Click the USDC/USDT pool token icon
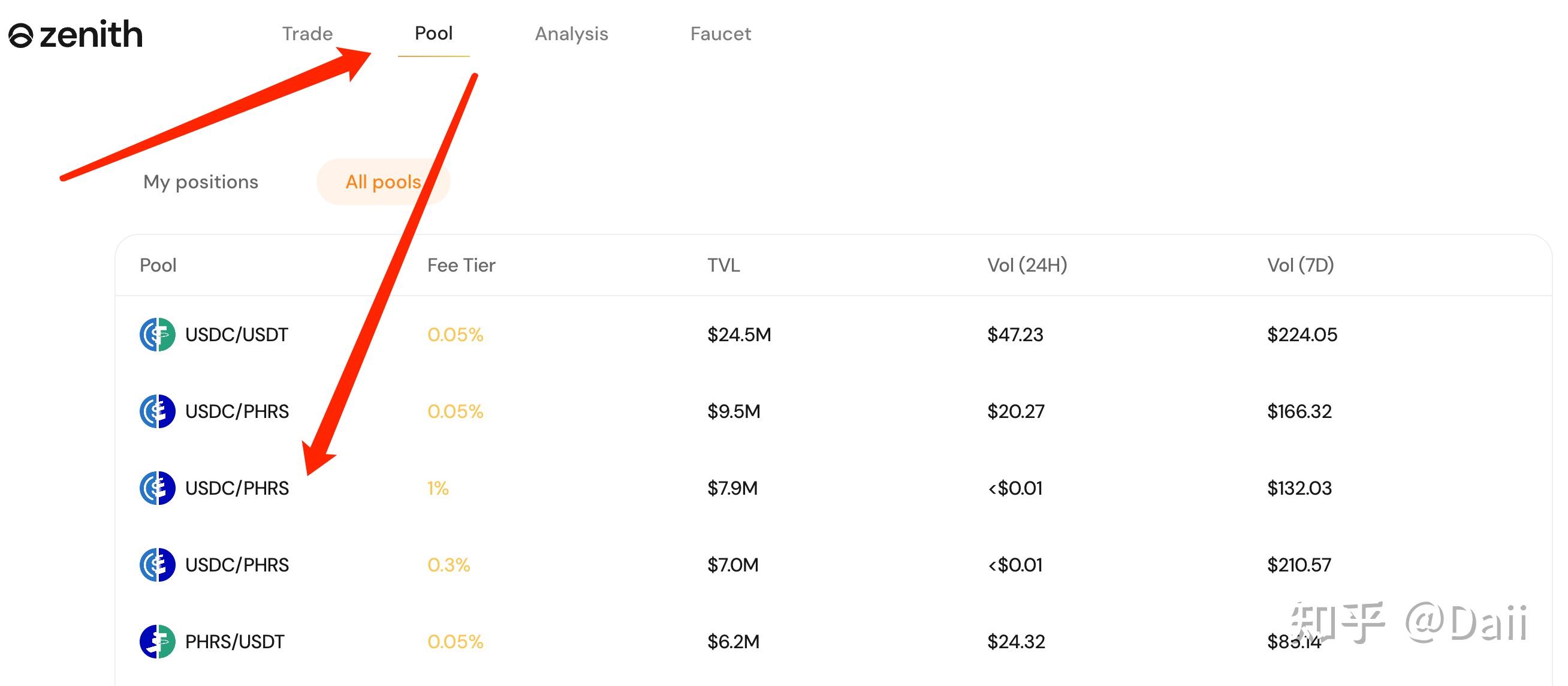The width and height of the screenshot is (1568, 686). point(158,334)
